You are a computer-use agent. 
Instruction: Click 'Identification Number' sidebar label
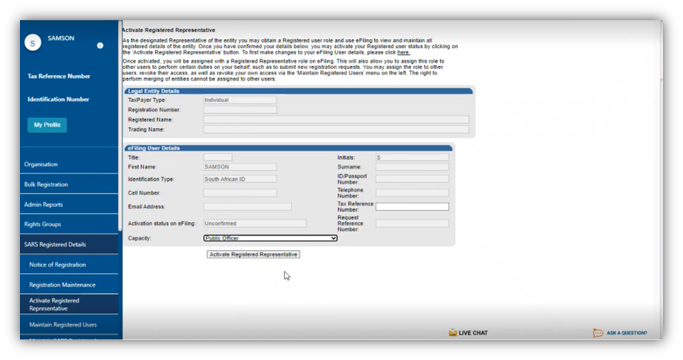click(x=58, y=99)
